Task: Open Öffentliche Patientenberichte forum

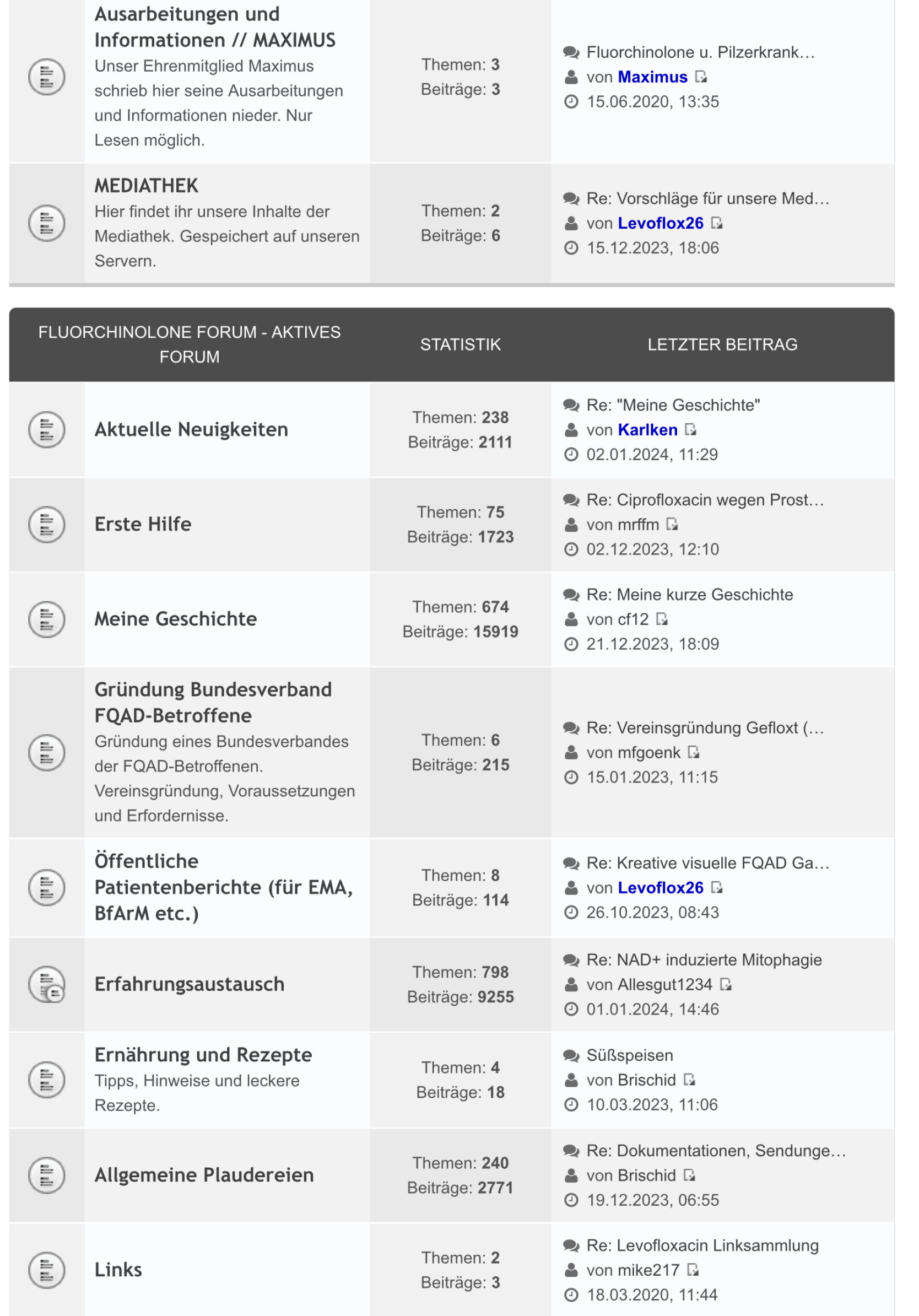Action: pyautogui.click(x=224, y=887)
